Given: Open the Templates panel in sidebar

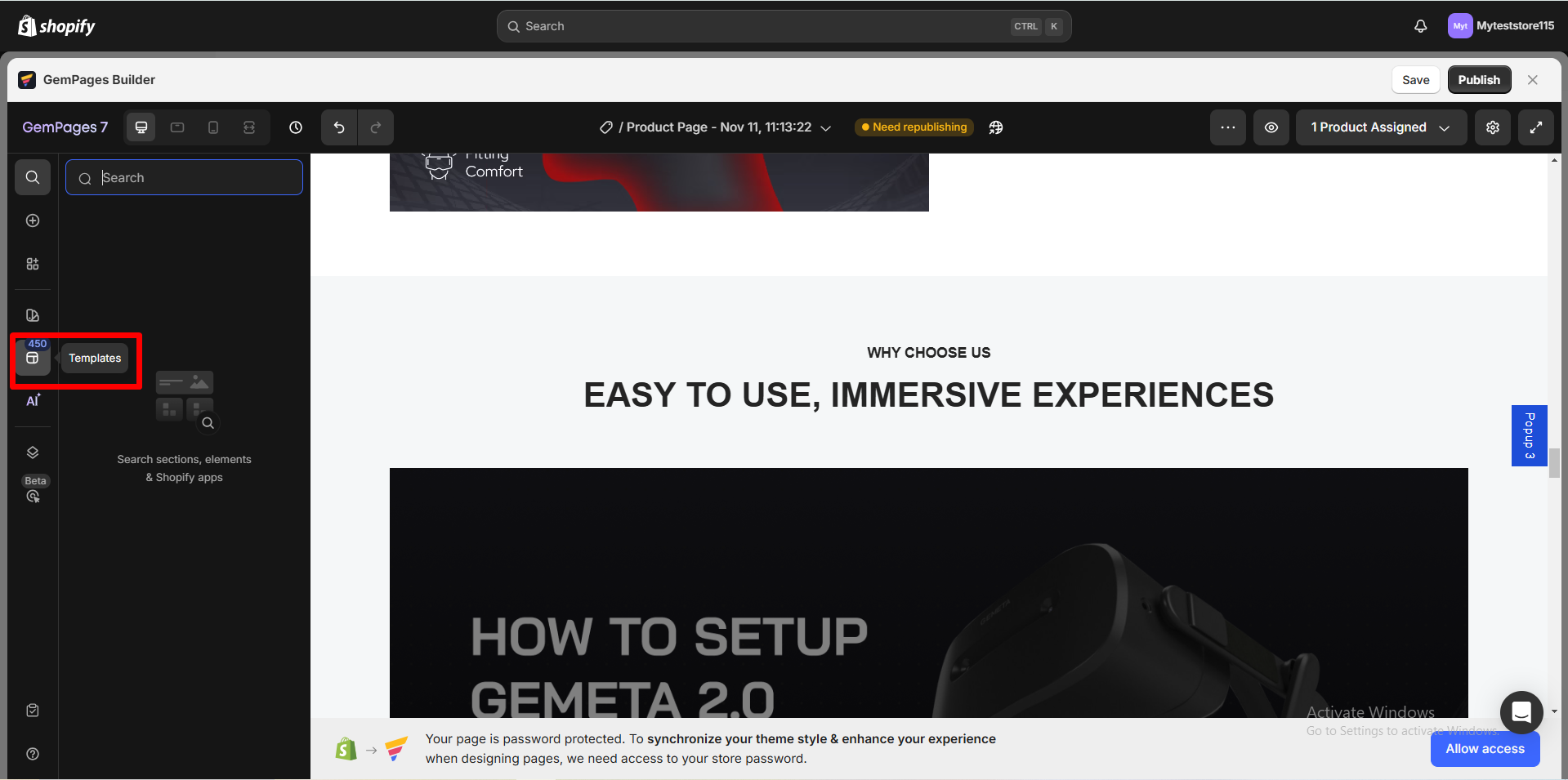Looking at the screenshot, I should click(33, 359).
